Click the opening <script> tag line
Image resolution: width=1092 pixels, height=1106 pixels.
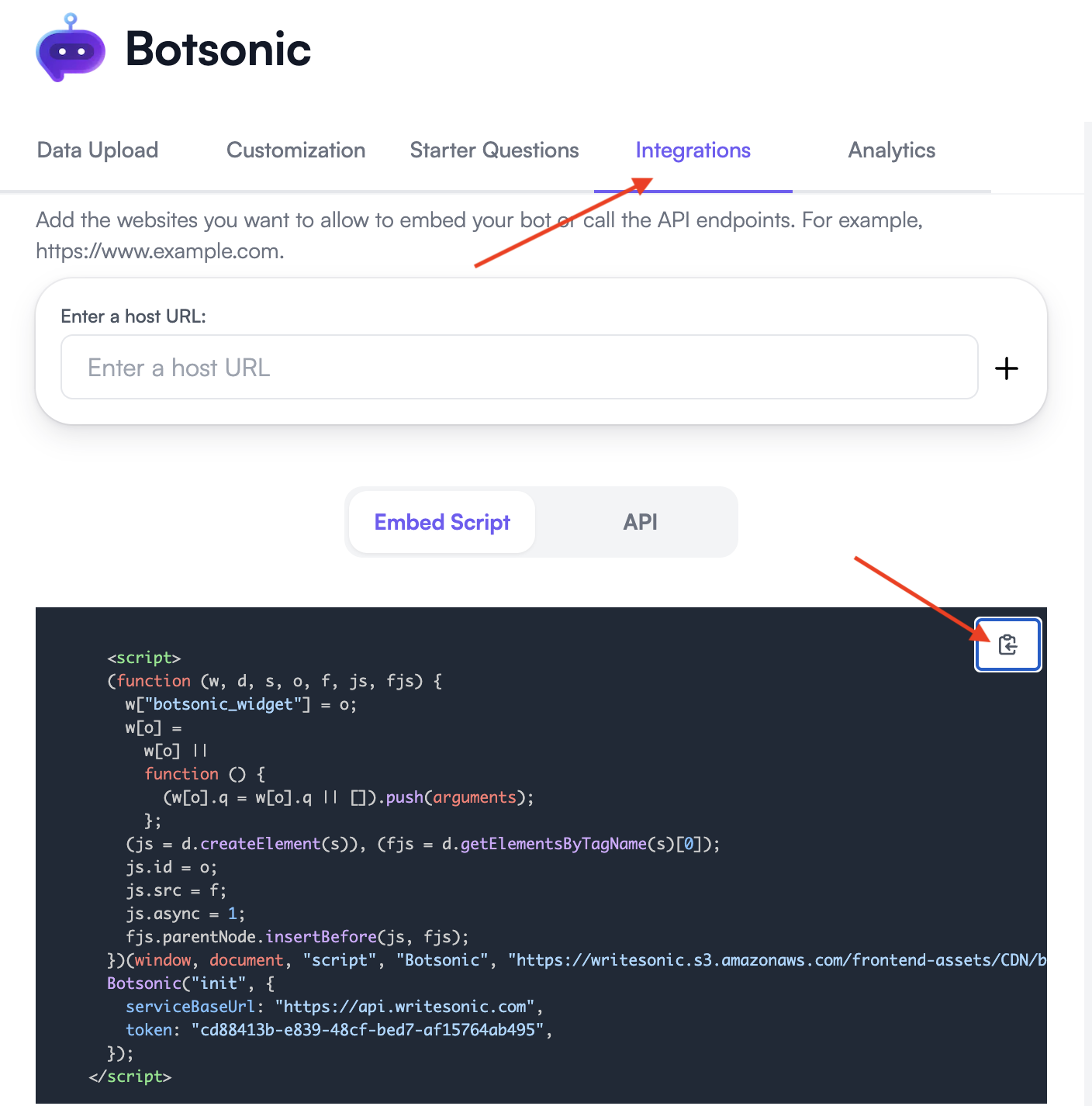pyautogui.click(x=144, y=658)
